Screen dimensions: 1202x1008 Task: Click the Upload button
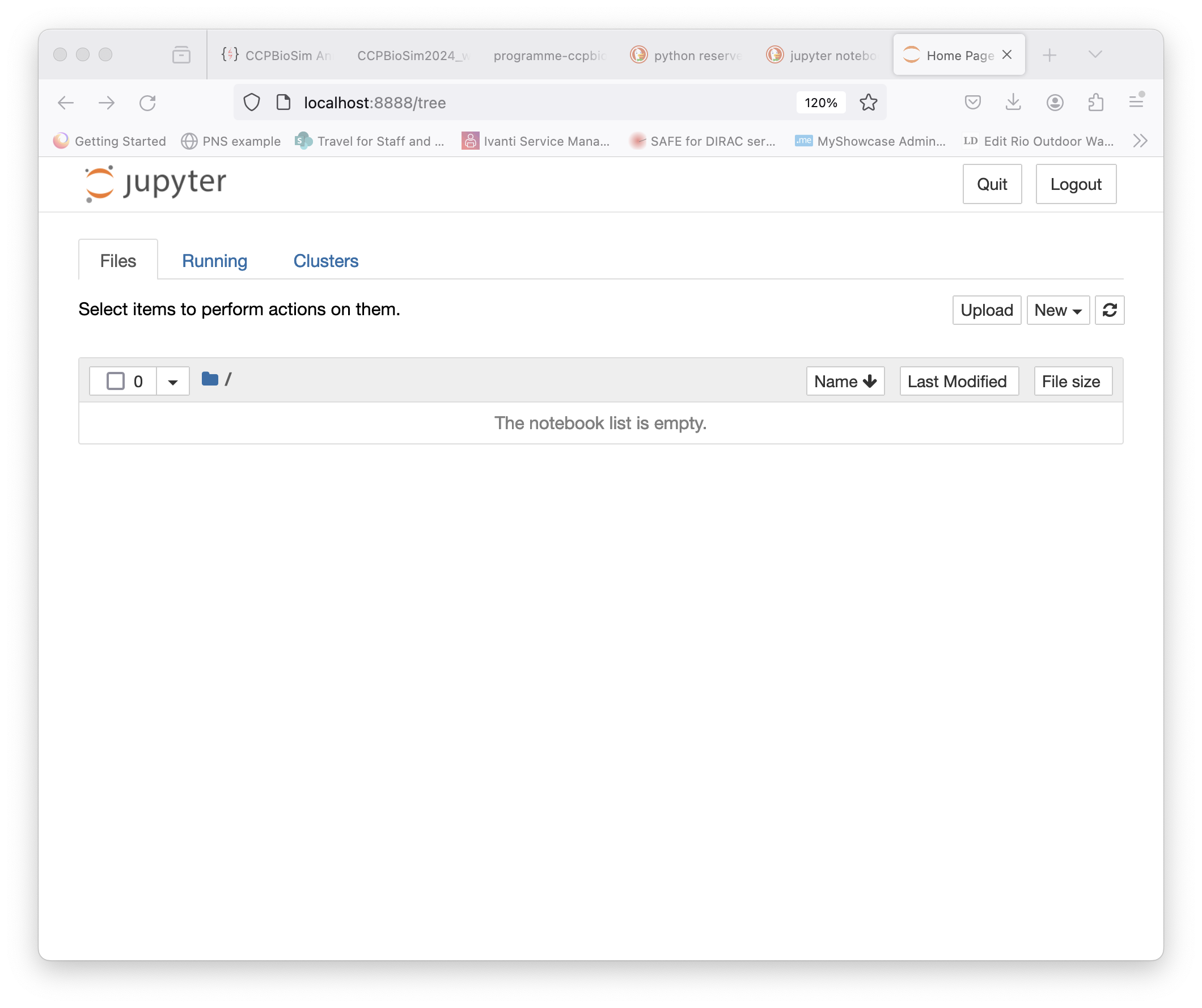pyautogui.click(x=986, y=310)
